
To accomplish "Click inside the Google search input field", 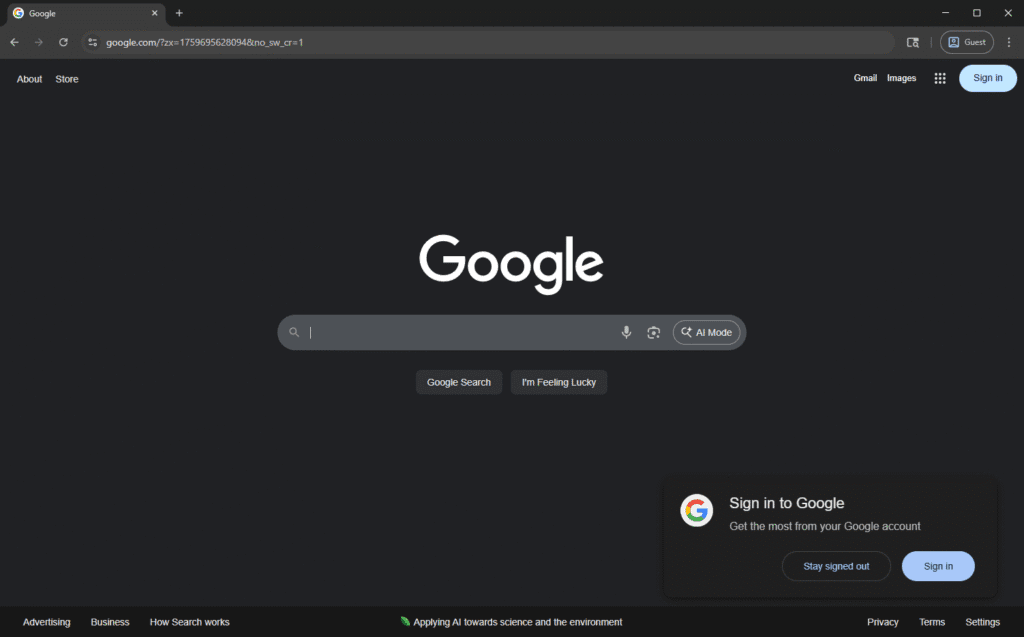I will (x=450, y=331).
